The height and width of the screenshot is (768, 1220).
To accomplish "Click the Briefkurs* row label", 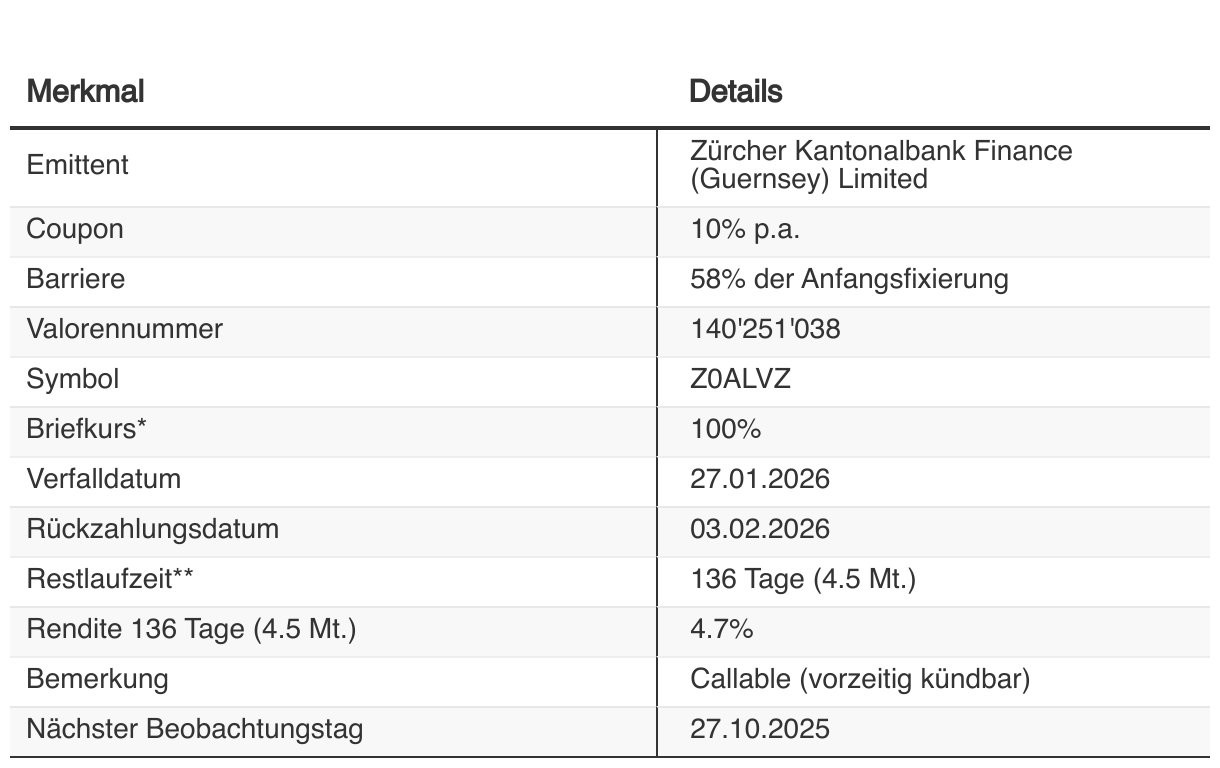I will [x=87, y=429].
